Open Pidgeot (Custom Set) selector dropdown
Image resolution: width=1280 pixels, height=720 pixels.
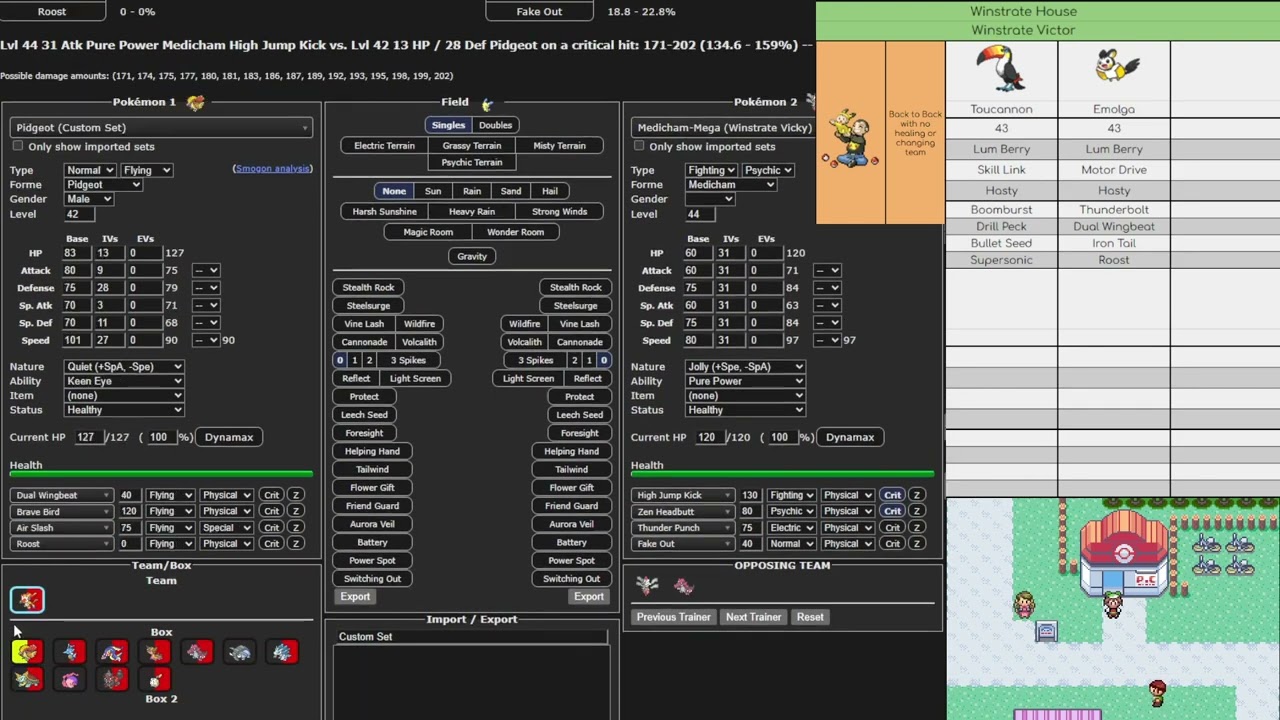[x=161, y=128]
